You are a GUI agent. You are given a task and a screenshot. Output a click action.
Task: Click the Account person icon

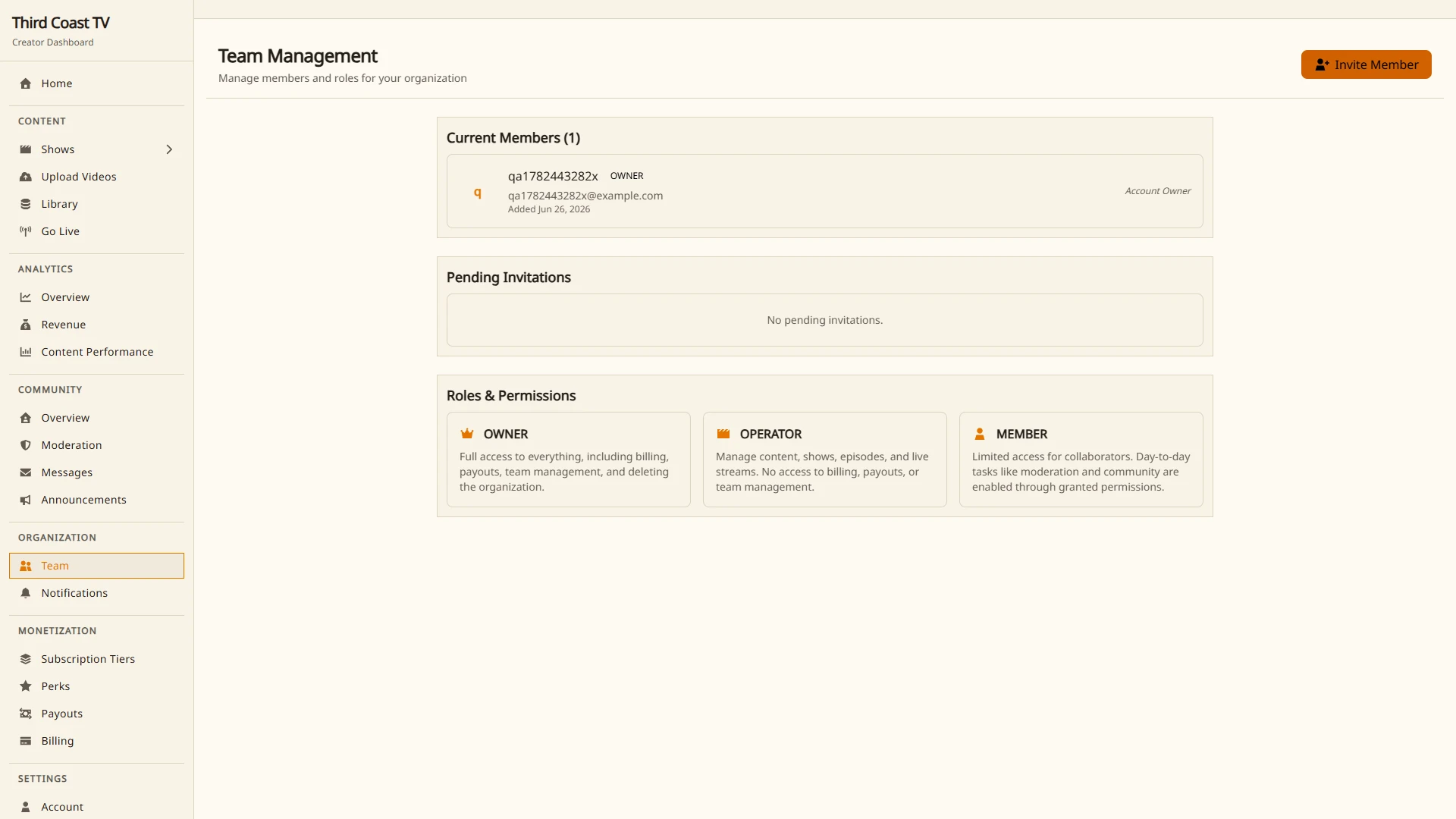[x=26, y=807]
